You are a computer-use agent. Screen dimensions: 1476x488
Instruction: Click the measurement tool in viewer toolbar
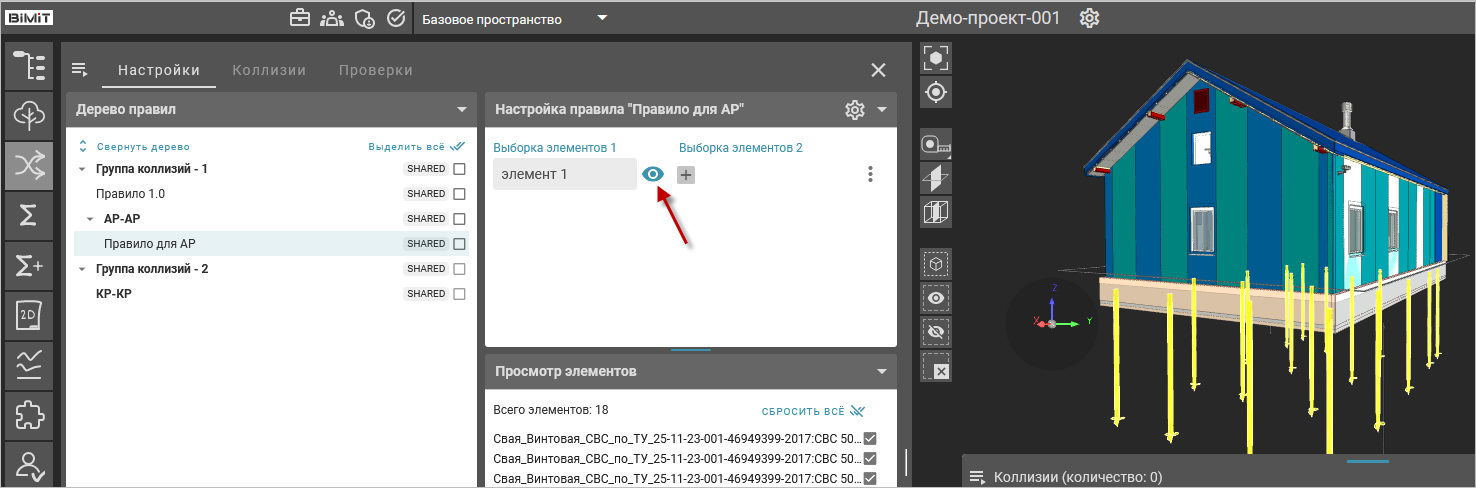tap(936, 145)
